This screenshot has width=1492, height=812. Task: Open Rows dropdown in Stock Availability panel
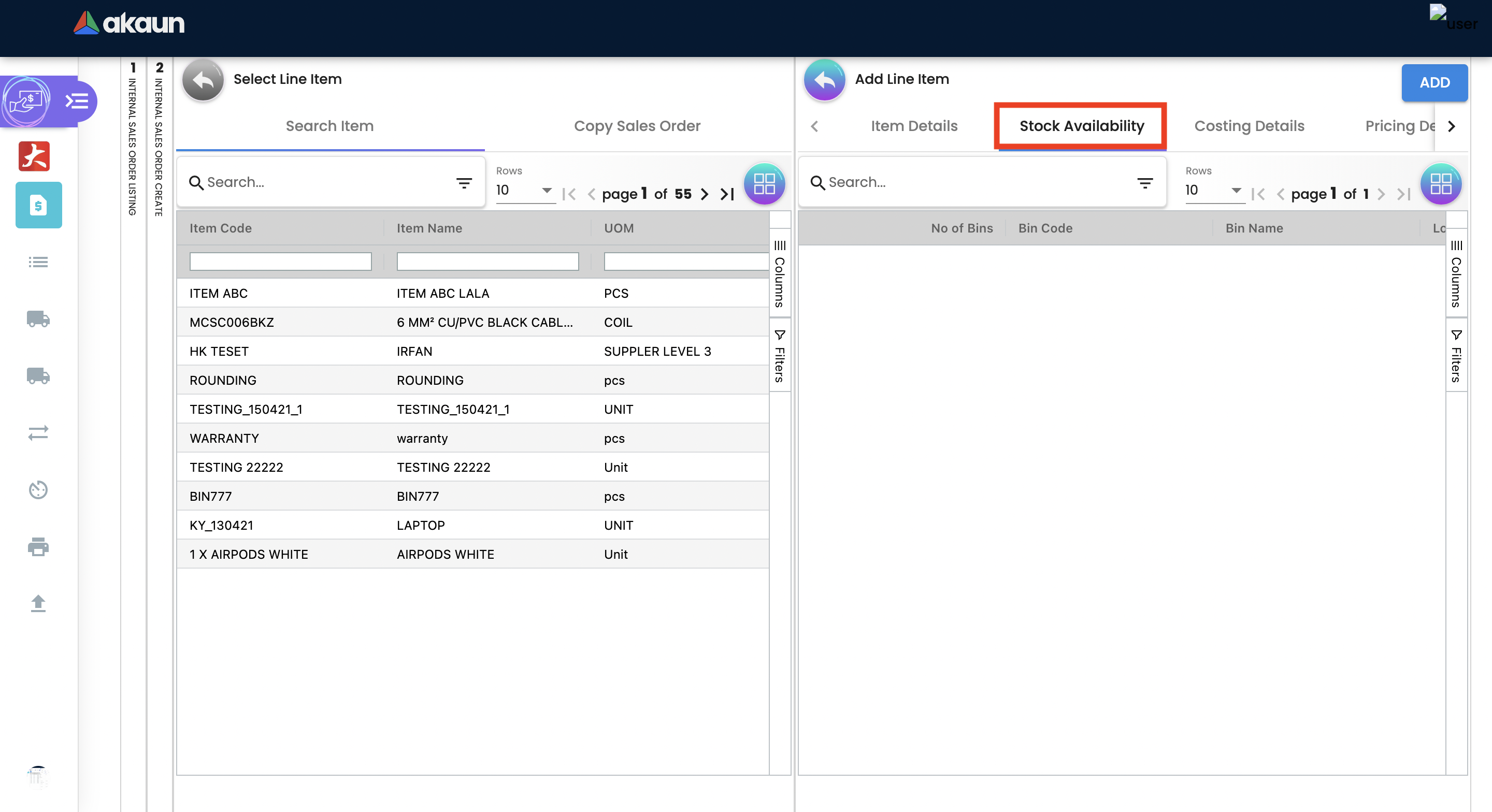1213,191
